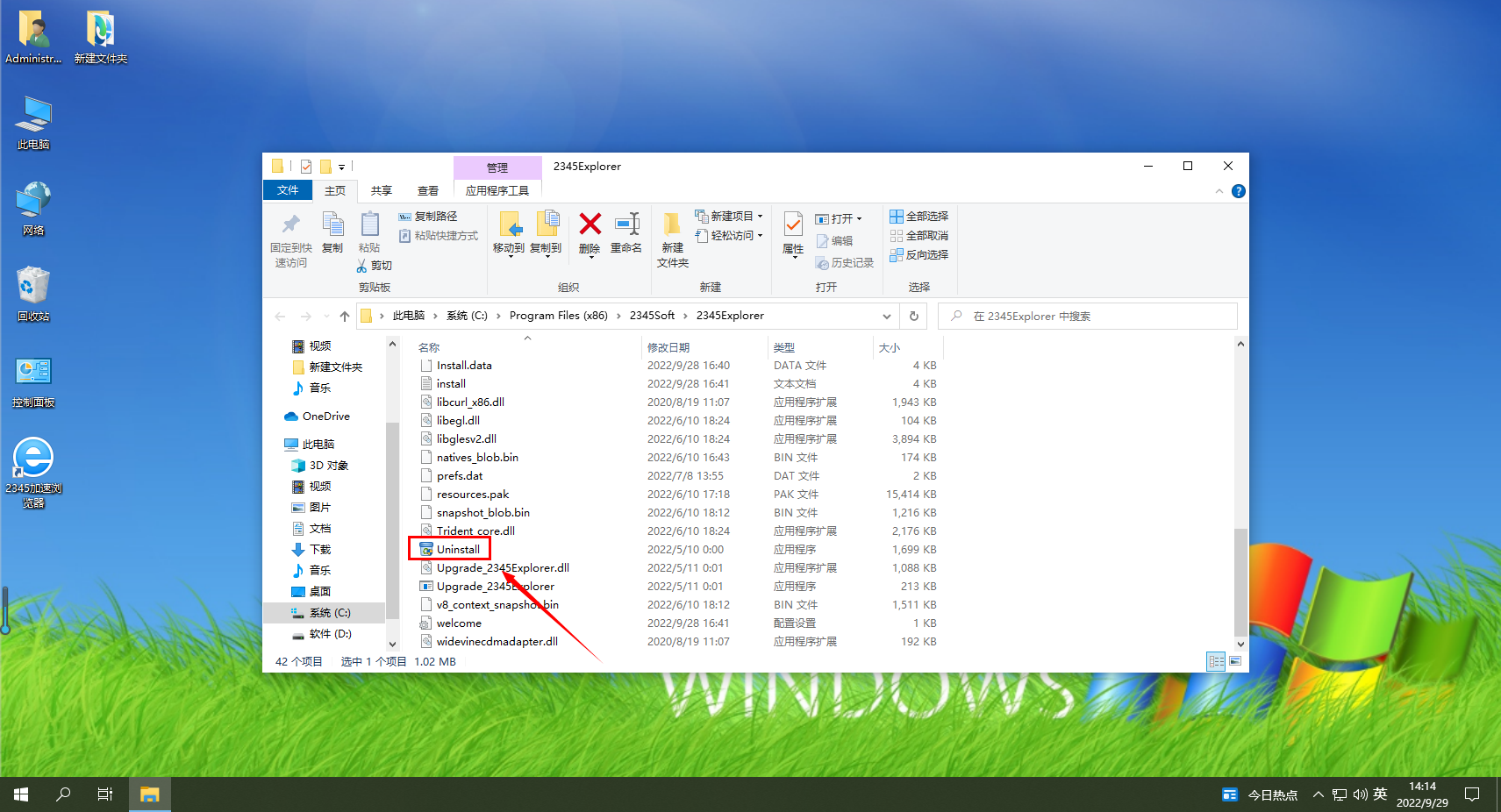Click the Task View taskbar icon
This screenshot has width=1501, height=812.
(x=105, y=794)
